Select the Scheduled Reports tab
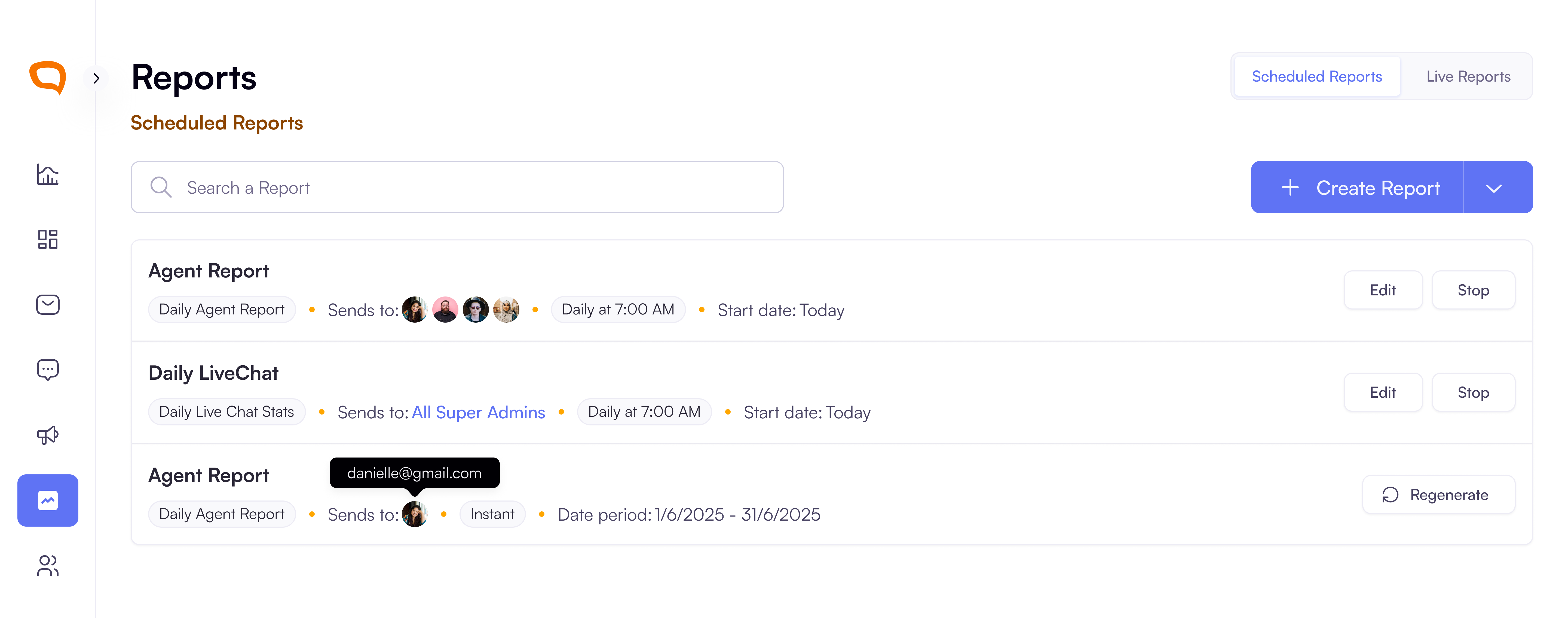Image resolution: width=1568 pixels, height=618 pixels. click(1317, 77)
